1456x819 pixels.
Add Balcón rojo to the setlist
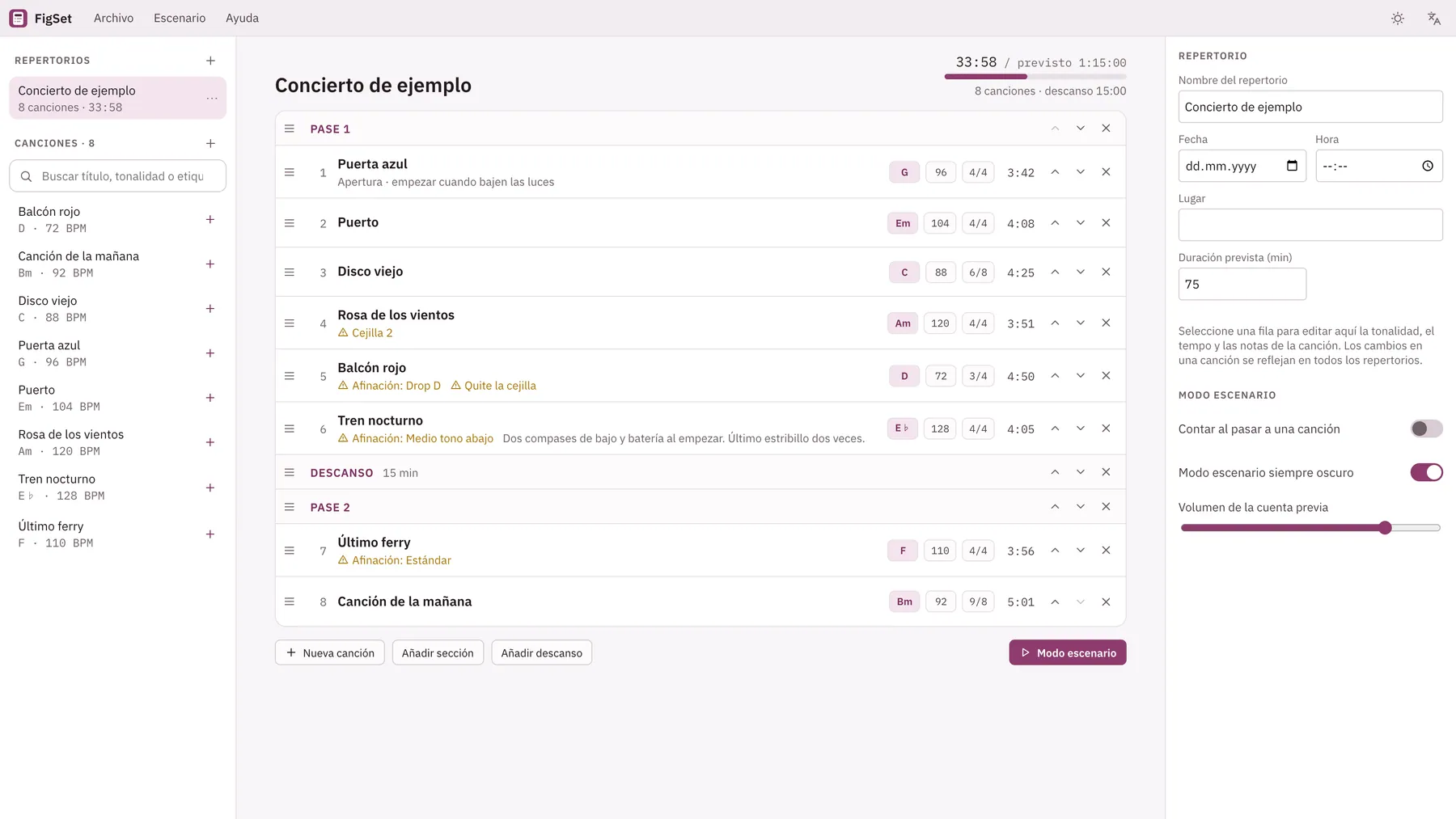pyautogui.click(x=210, y=220)
